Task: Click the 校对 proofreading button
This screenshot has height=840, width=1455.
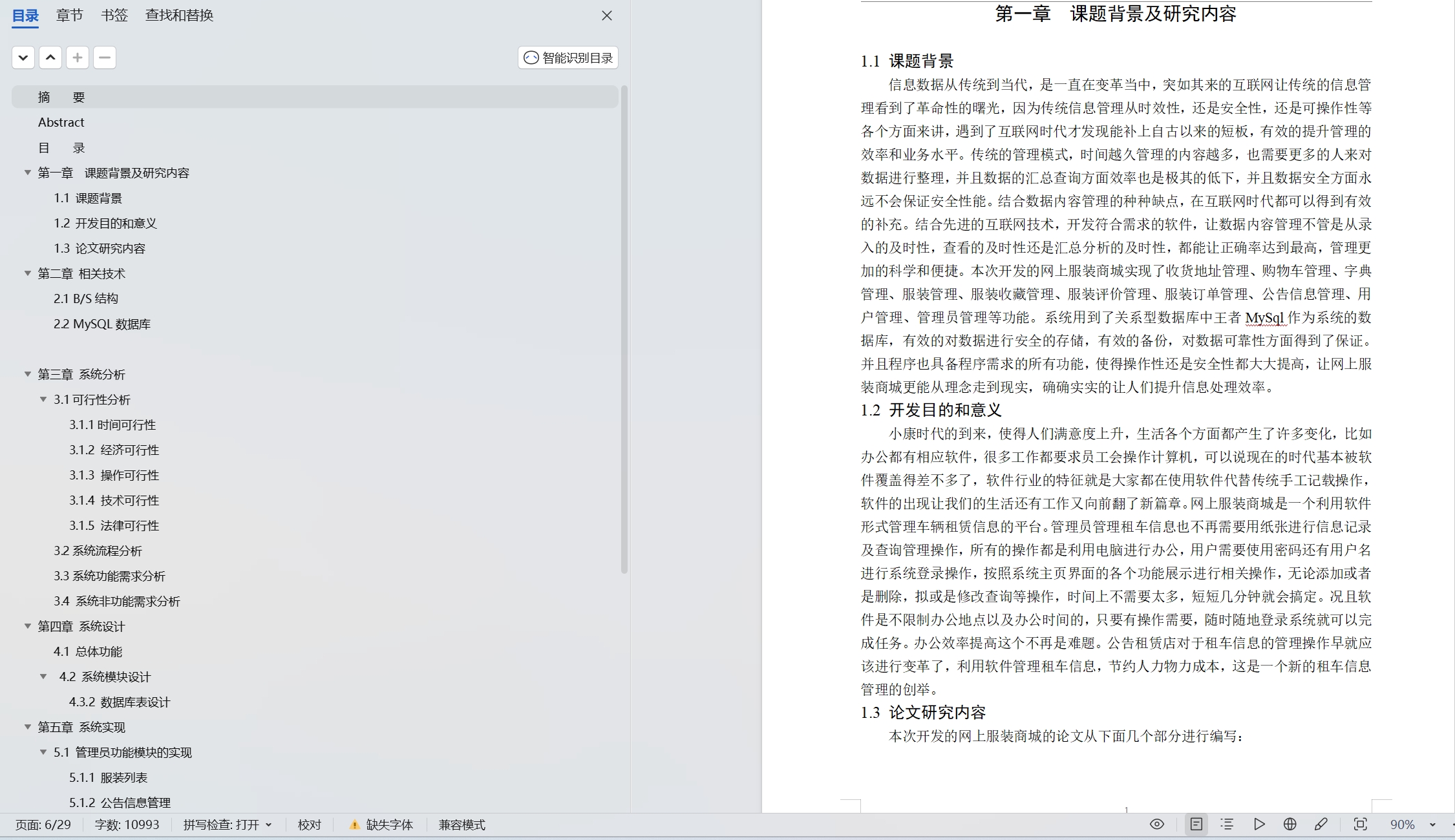Action: (x=309, y=824)
